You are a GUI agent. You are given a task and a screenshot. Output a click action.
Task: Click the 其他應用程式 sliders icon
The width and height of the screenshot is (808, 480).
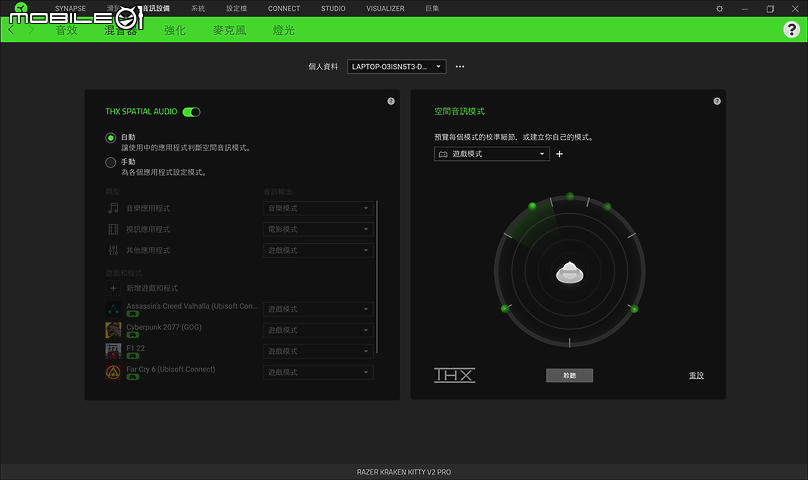[x=113, y=250]
